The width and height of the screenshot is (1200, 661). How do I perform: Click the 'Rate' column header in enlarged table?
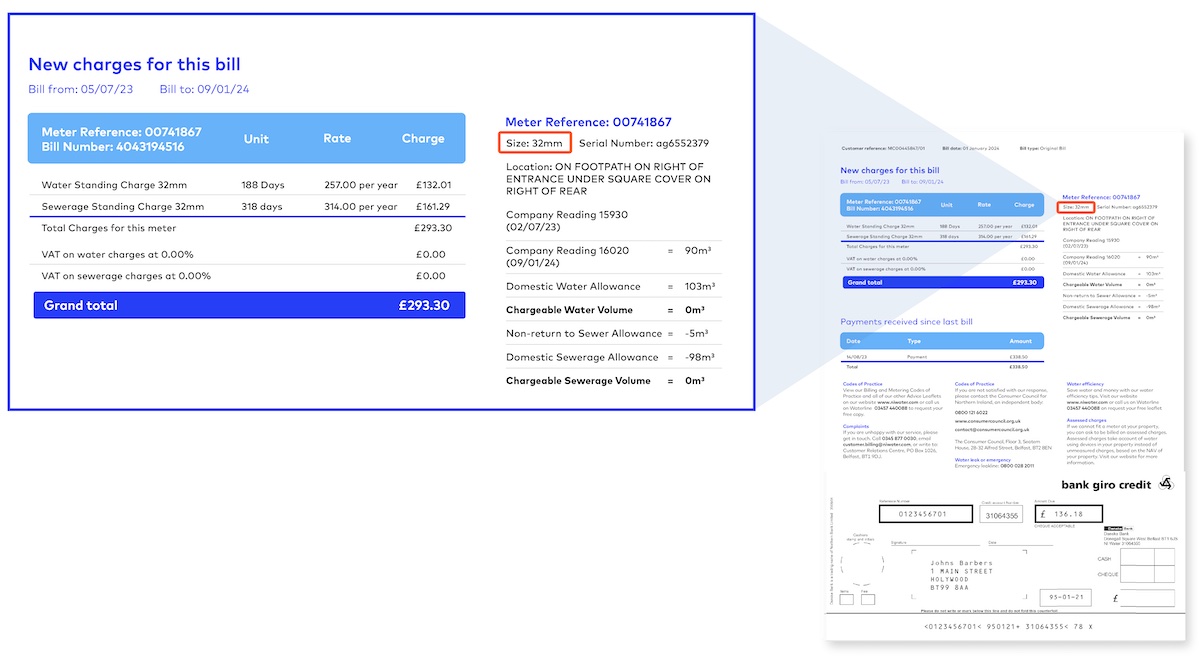point(337,138)
